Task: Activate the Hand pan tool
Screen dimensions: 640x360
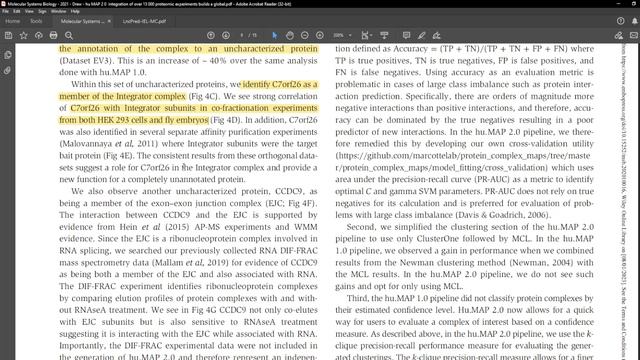Action: [290, 36]
